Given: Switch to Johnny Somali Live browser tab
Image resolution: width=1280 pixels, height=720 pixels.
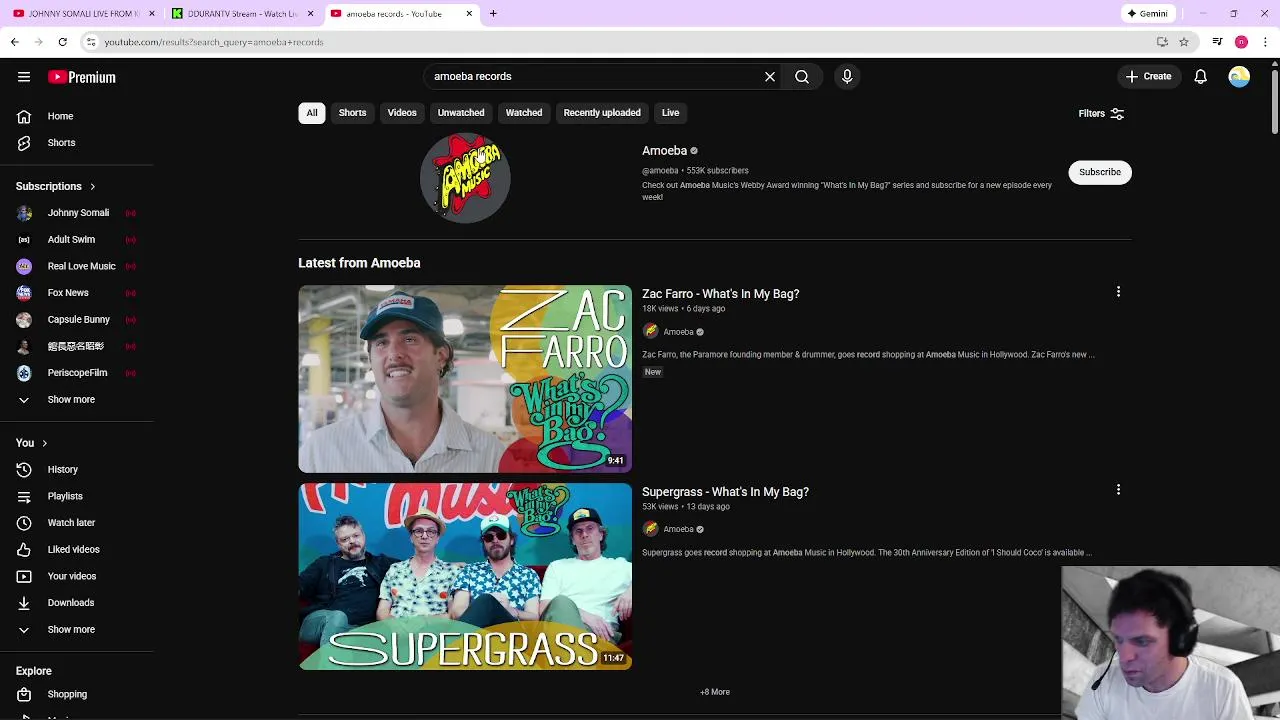Looking at the screenshot, I should [82, 13].
